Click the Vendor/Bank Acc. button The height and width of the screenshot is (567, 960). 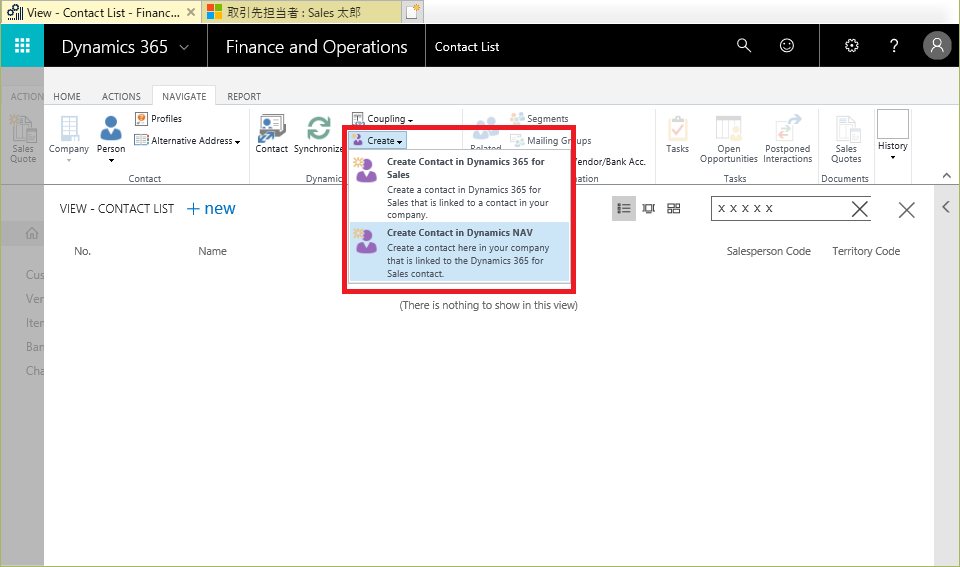pyautogui.click(x=610, y=162)
